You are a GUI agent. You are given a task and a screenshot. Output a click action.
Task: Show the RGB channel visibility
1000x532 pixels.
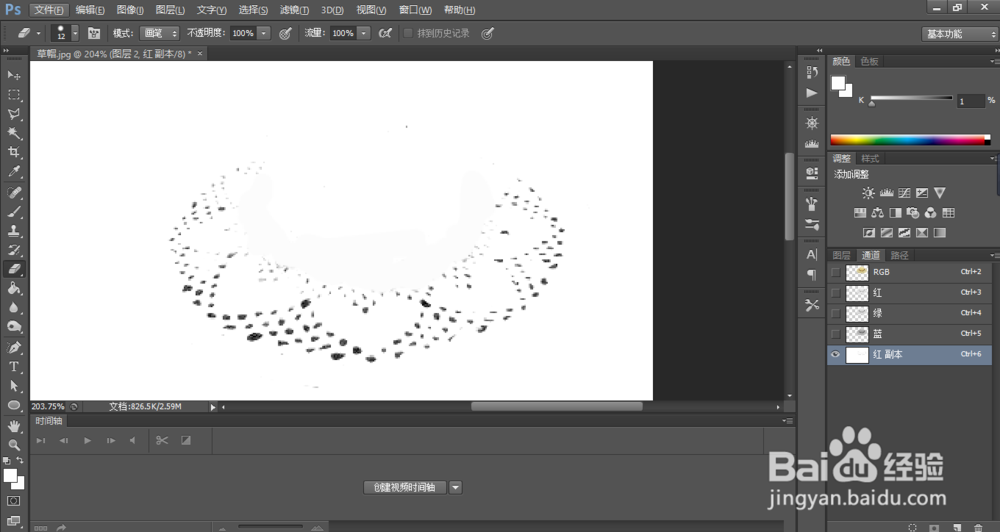click(x=835, y=272)
